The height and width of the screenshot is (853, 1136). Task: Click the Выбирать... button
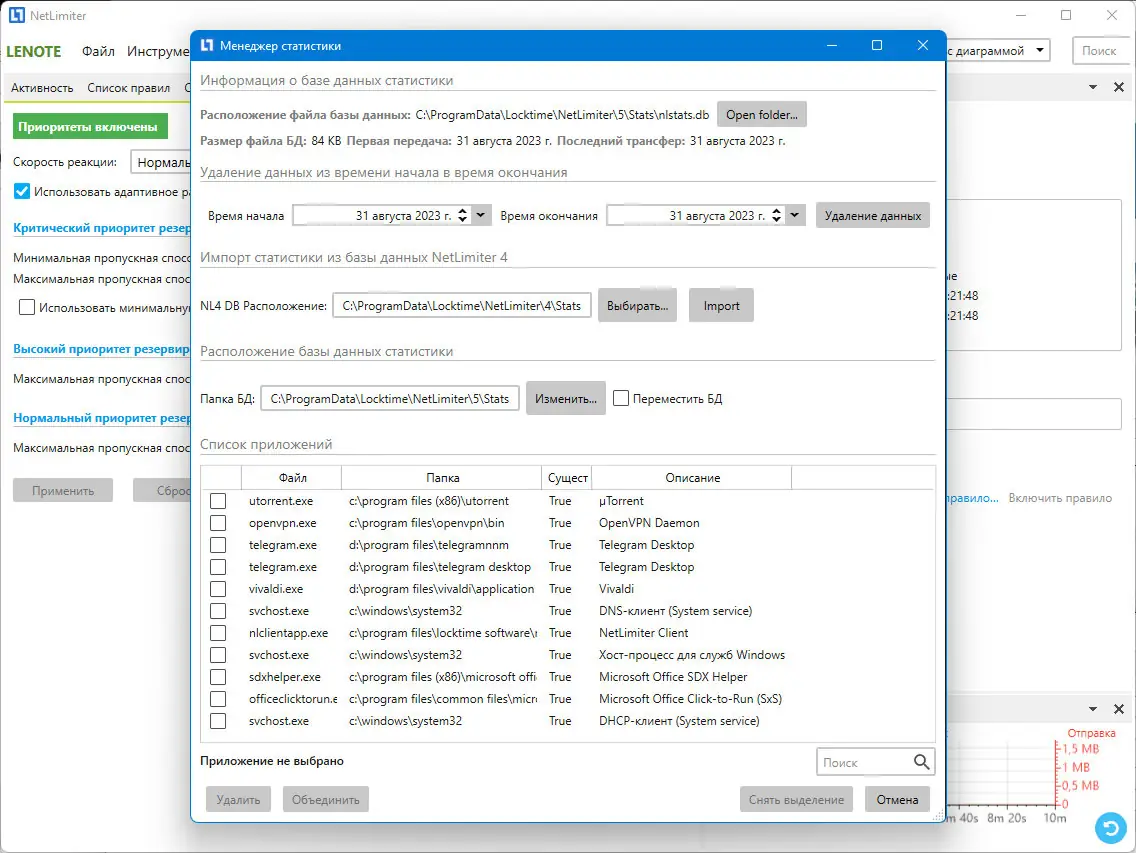coord(638,306)
